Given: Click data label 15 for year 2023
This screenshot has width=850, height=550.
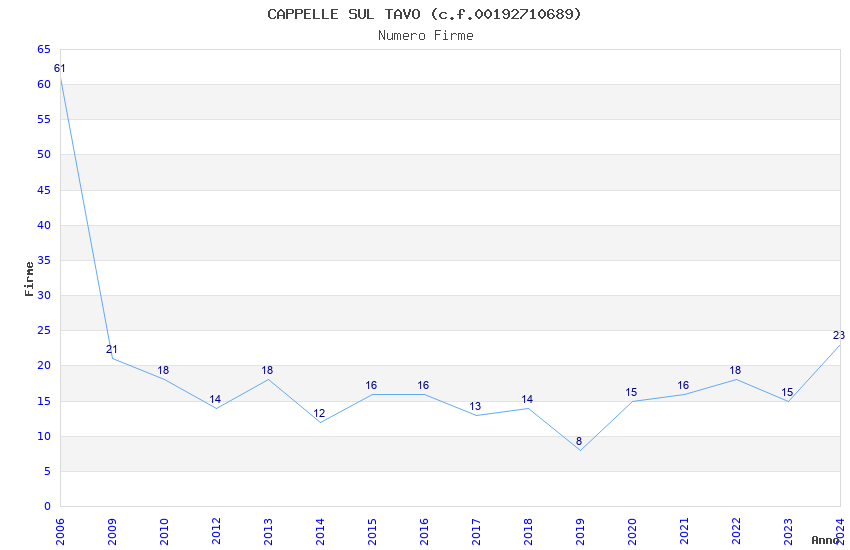Looking at the screenshot, I should (x=787, y=392).
